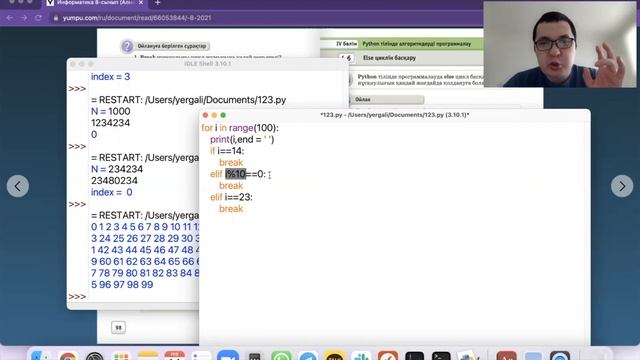Open Slack from the Dock
Image resolution: width=640 pixels, height=360 pixels.
(x=362, y=356)
